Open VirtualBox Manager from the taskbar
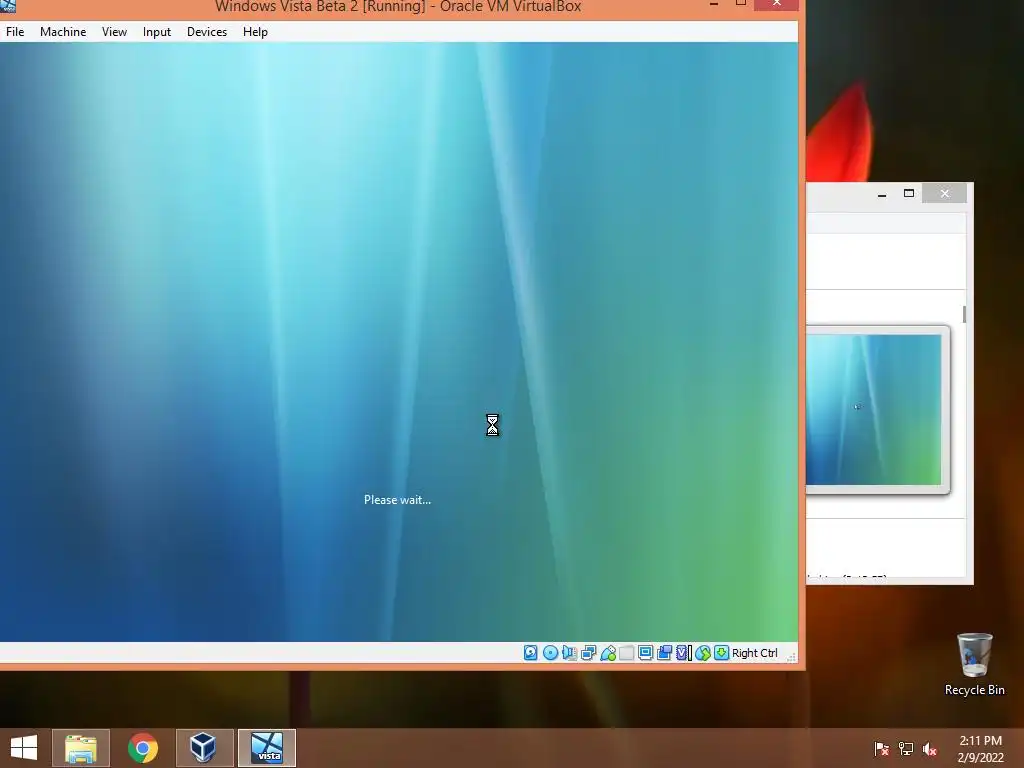1024x768 pixels. pyautogui.click(x=204, y=748)
